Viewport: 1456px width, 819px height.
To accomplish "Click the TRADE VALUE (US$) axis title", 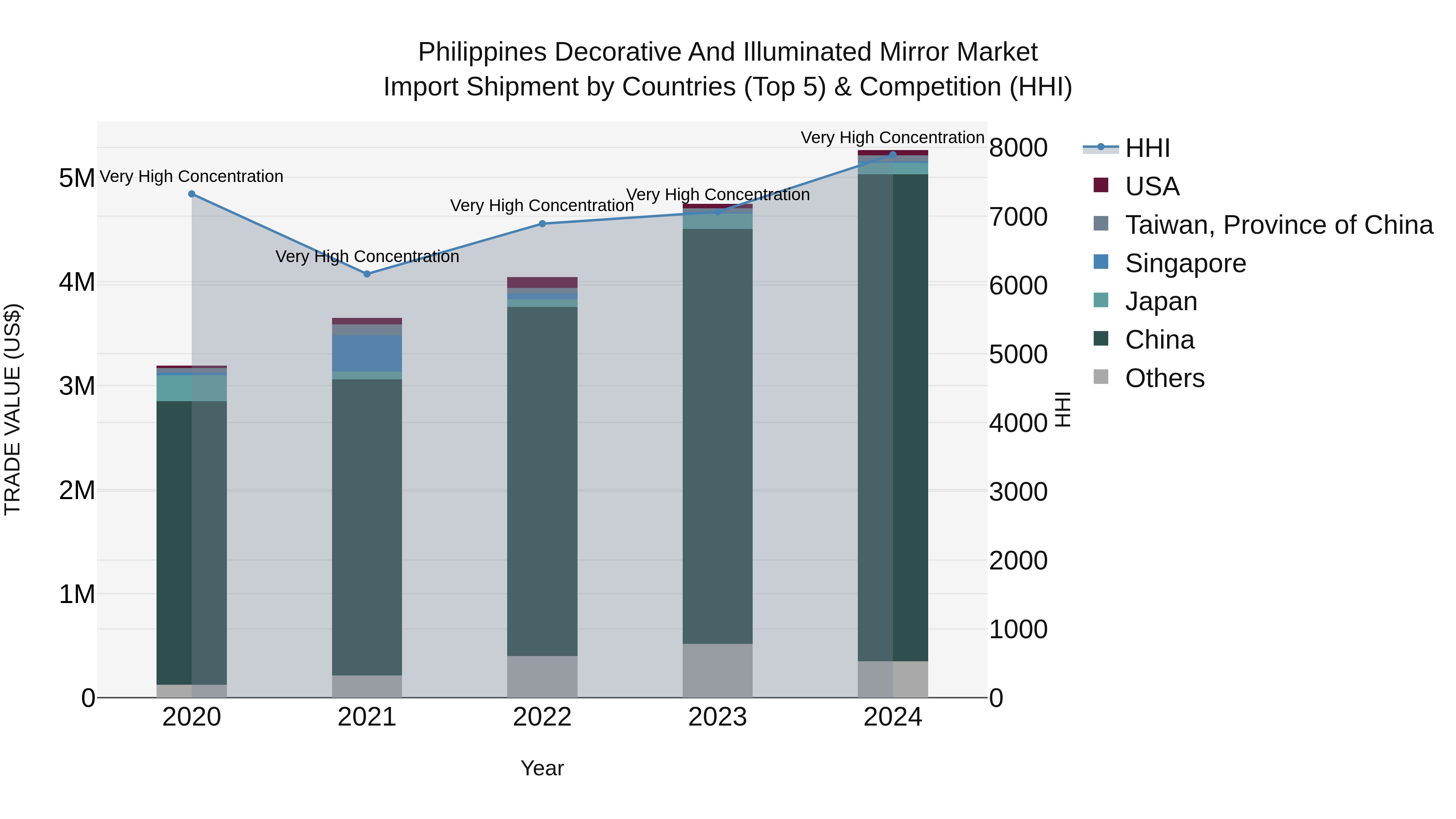I will pyautogui.click(x=13, y=410).
